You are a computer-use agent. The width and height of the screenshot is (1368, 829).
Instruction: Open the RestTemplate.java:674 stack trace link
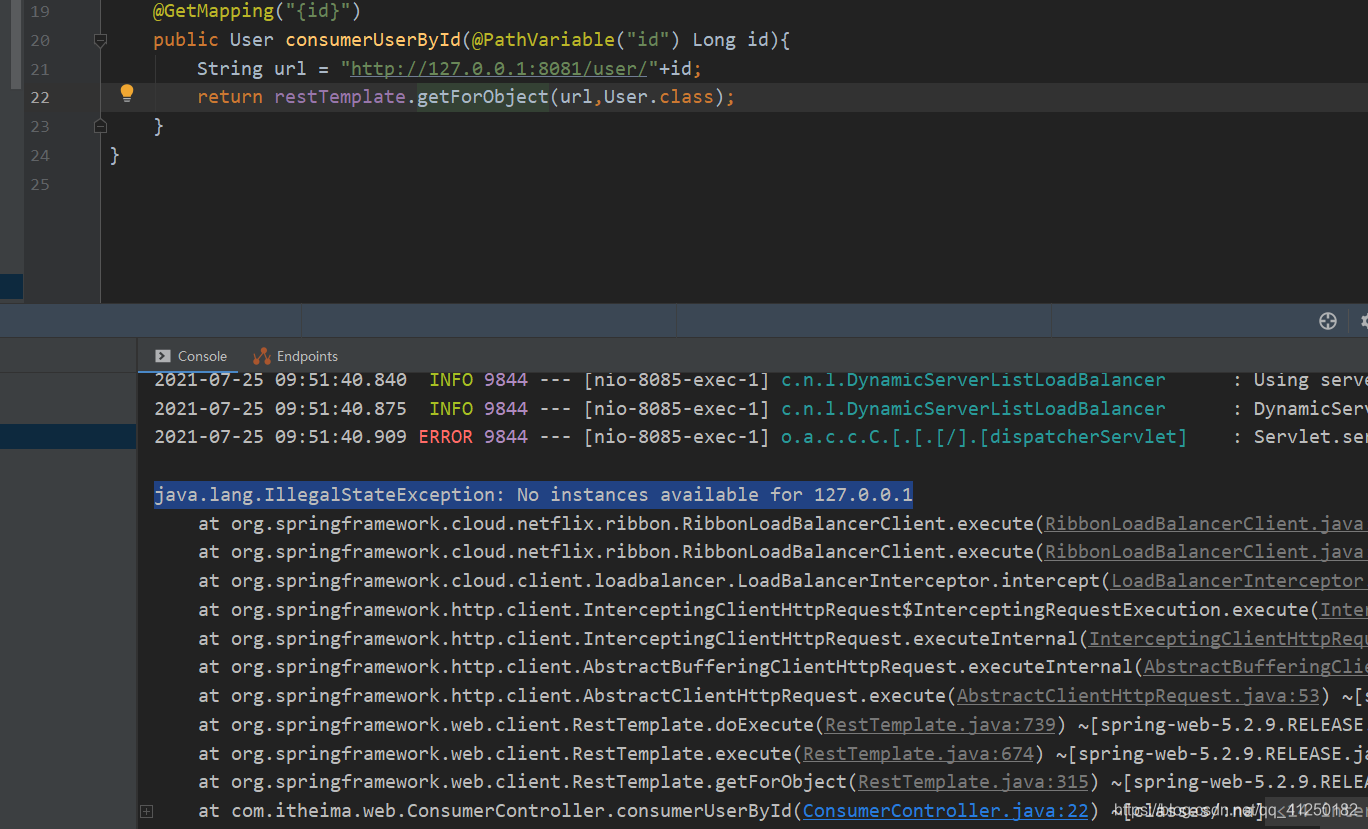917,753
